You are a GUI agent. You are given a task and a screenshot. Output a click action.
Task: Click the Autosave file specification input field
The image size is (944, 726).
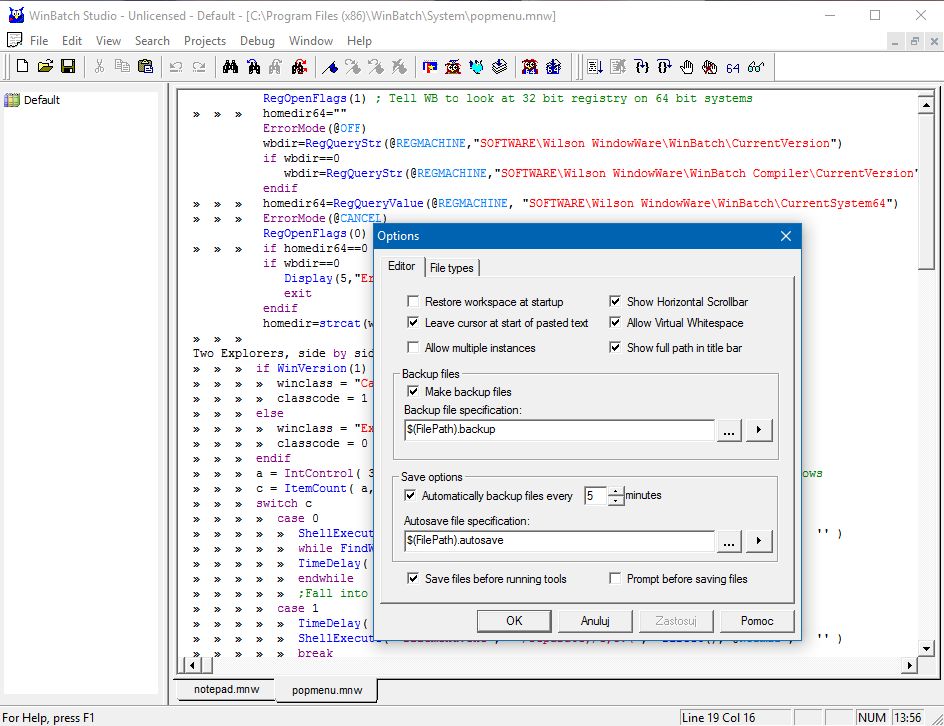pyautogui.click(x=559, y=541)
